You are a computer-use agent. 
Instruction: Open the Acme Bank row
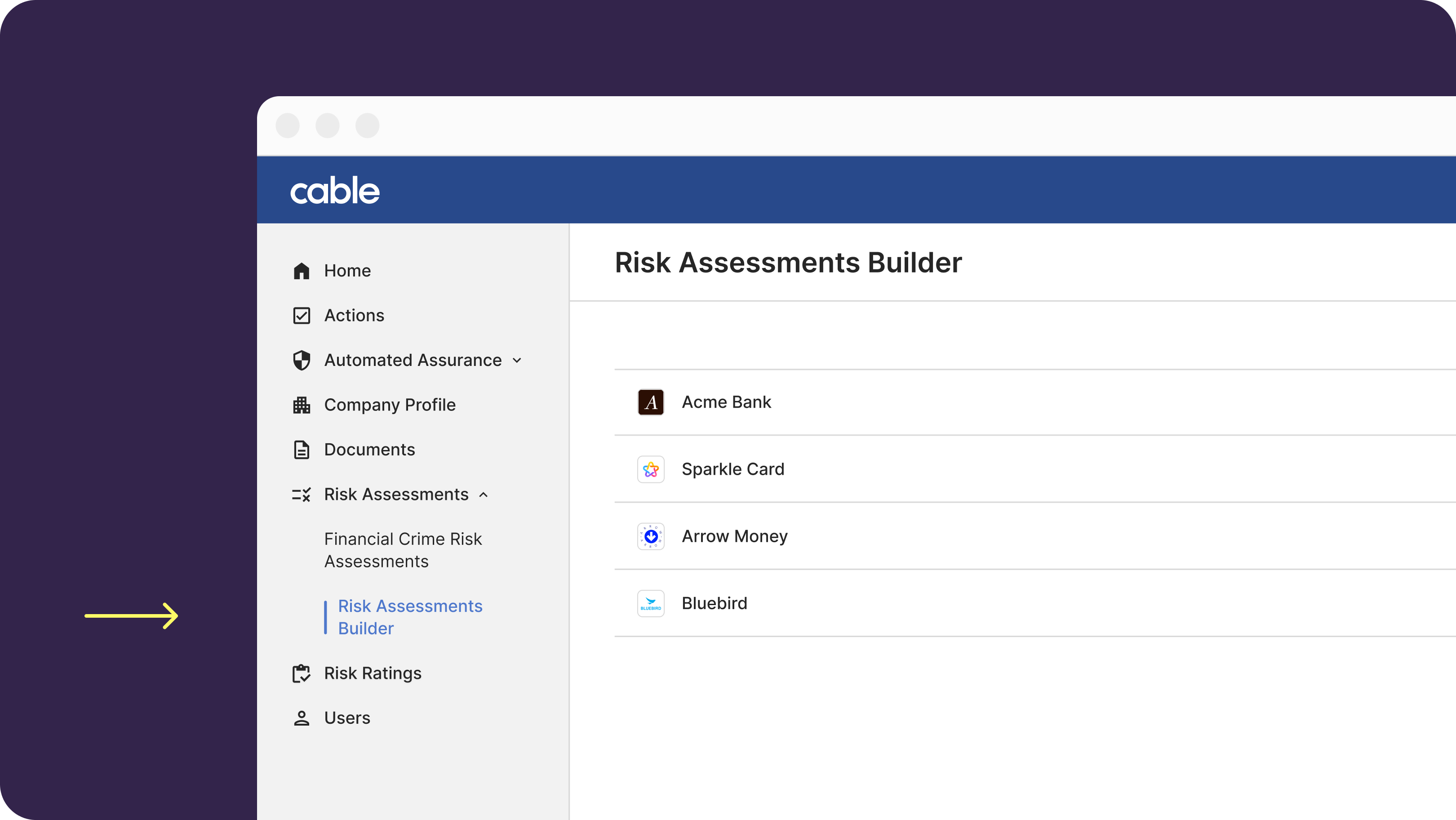click(726, 402)
